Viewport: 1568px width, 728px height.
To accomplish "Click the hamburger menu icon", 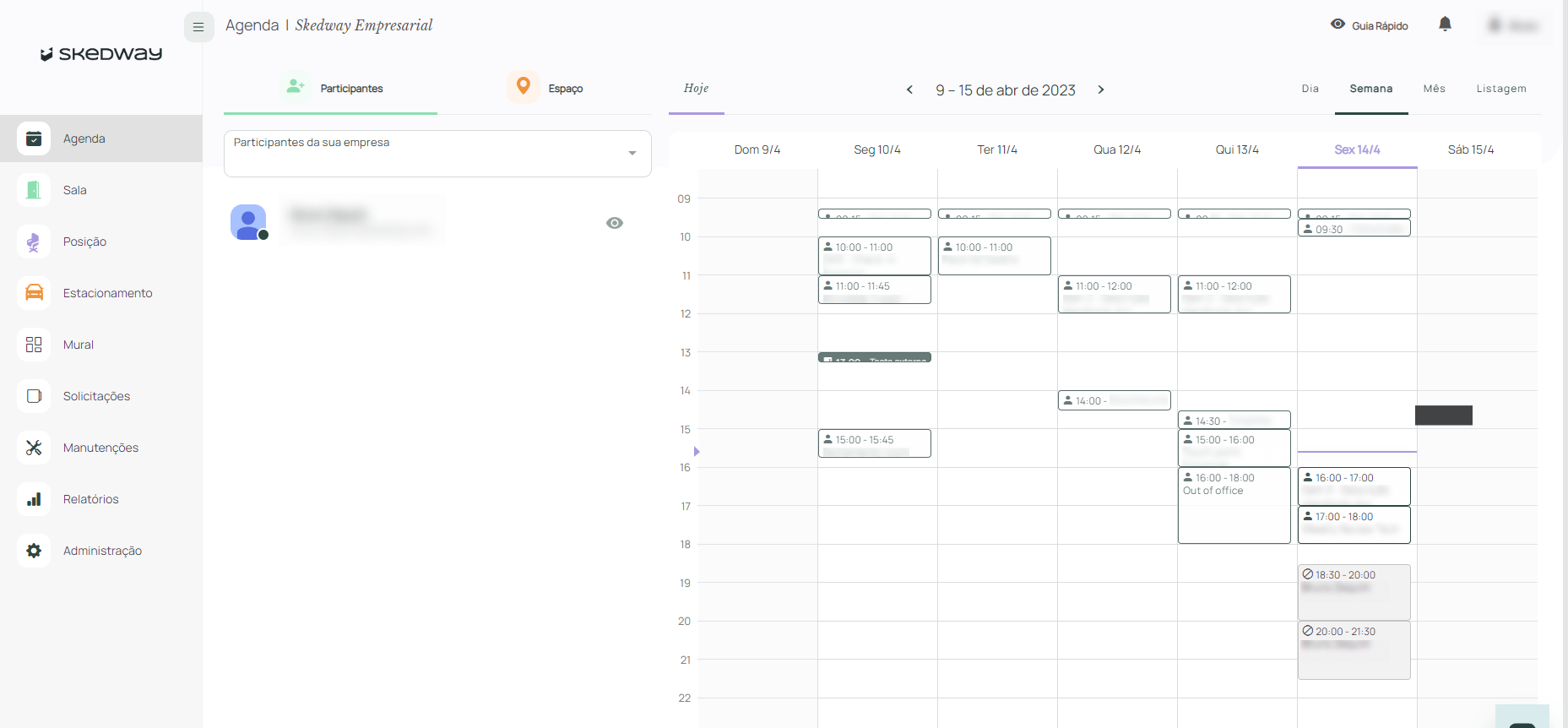I will 198,27.
